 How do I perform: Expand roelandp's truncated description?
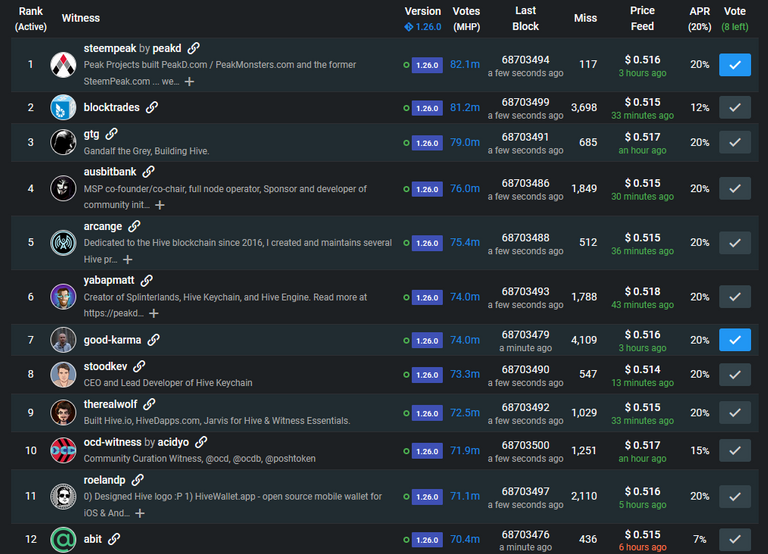(139, 513)
